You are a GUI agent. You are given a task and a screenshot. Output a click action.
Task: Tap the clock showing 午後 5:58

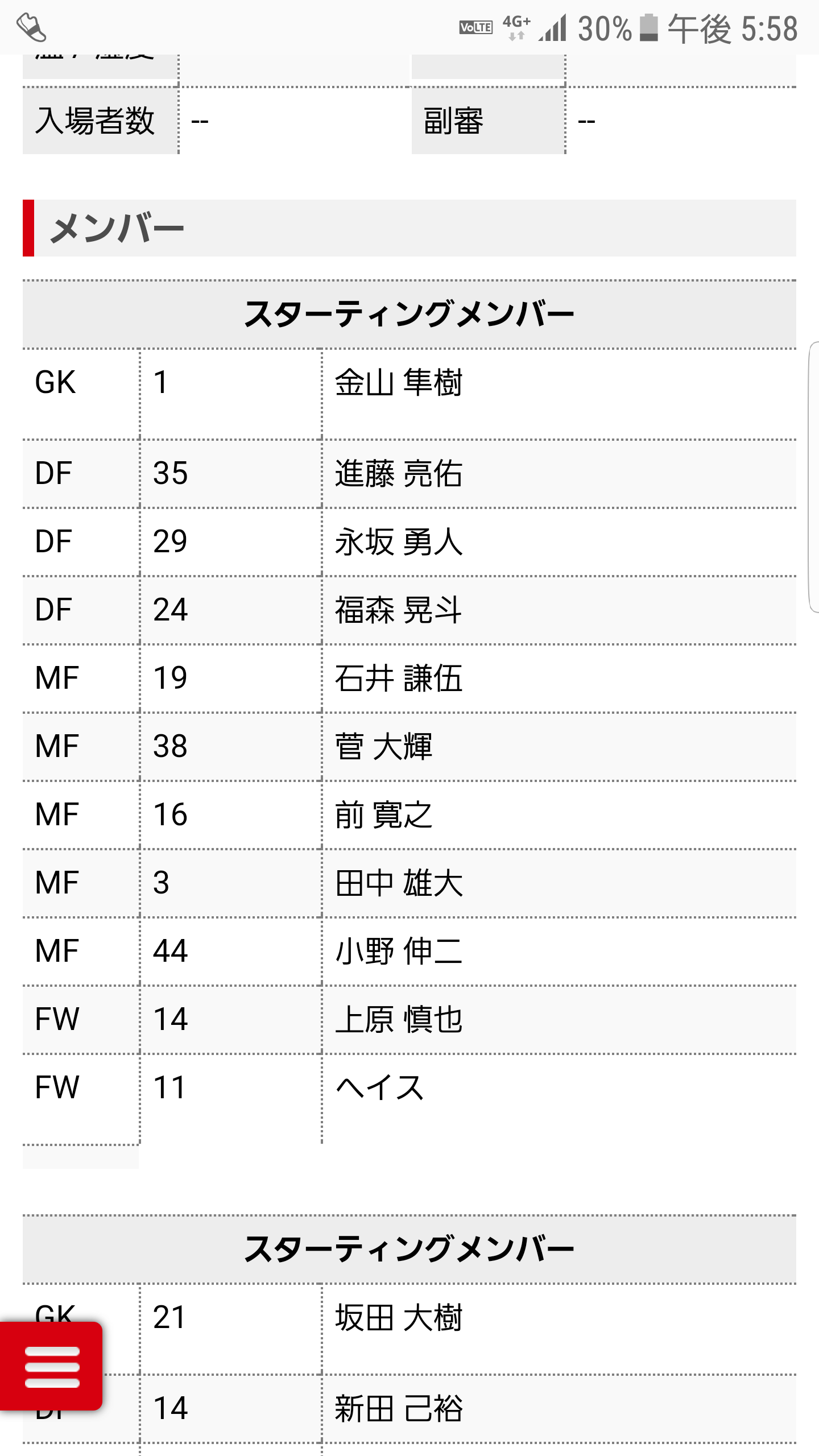pos(733,28)
